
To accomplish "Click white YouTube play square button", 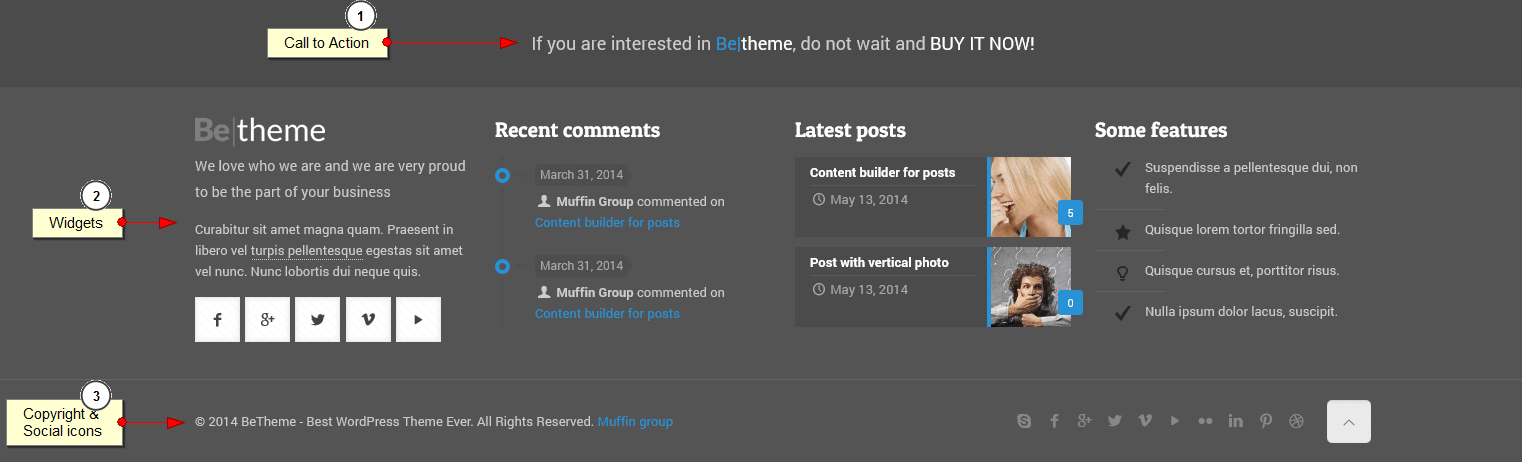I will pos(418,319).
